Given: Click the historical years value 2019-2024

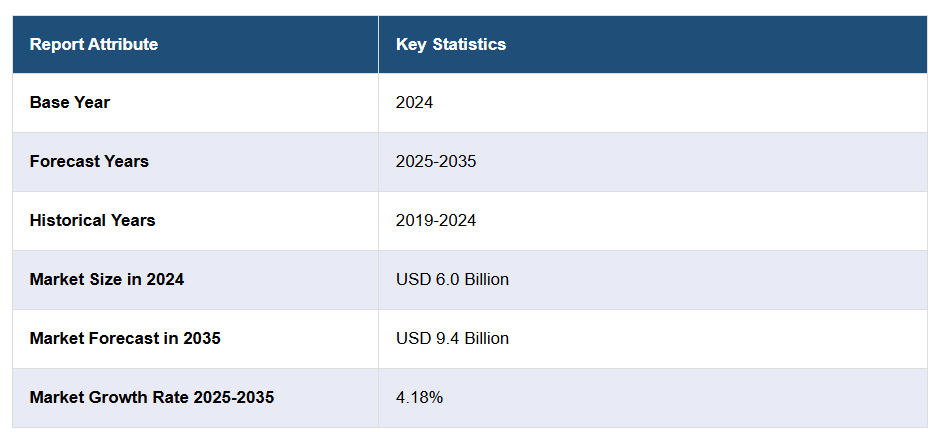Looking at the screenshot, I should click(436, 220).
